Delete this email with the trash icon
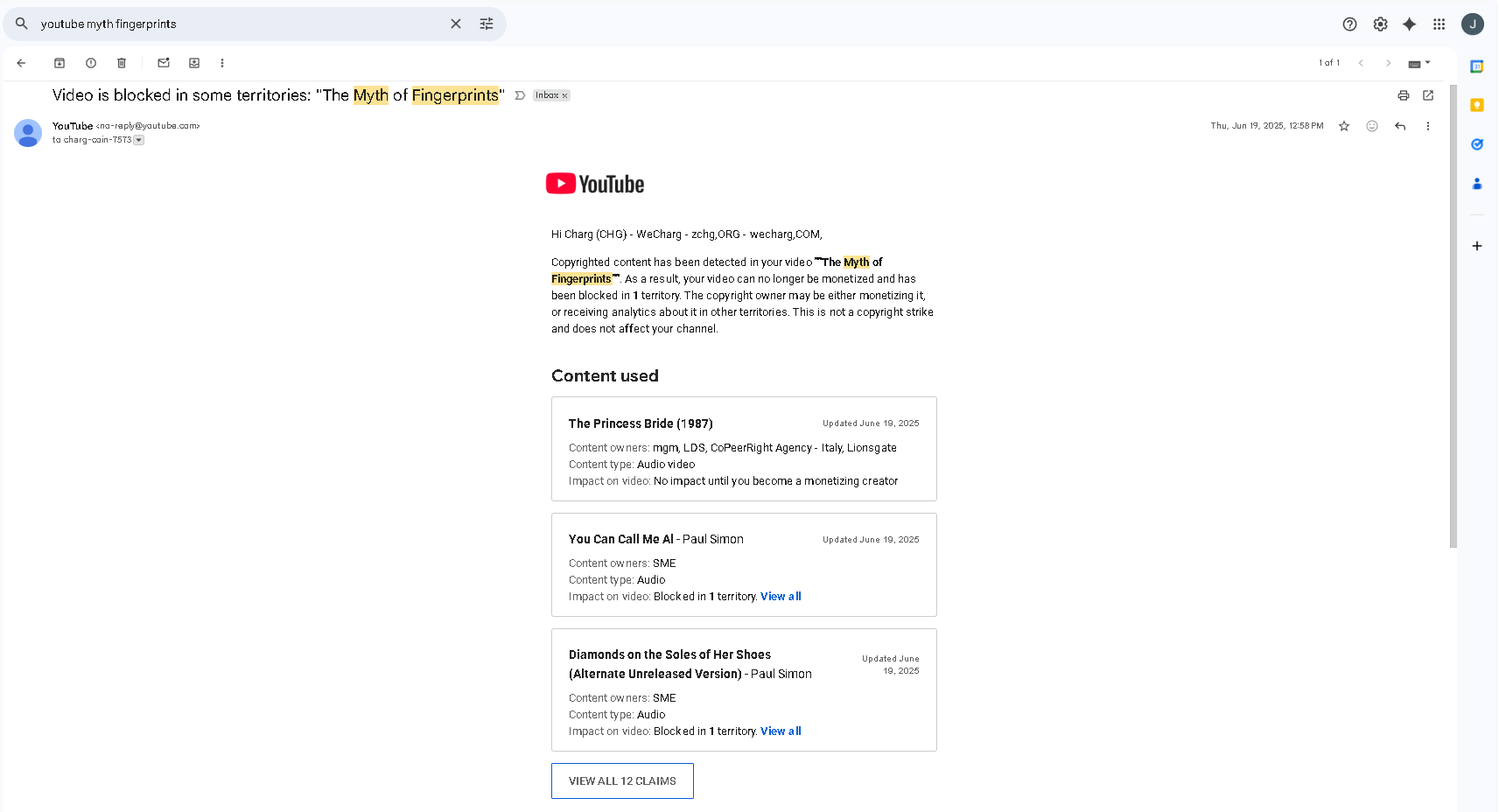1499x812 pixels. (122, 63)
